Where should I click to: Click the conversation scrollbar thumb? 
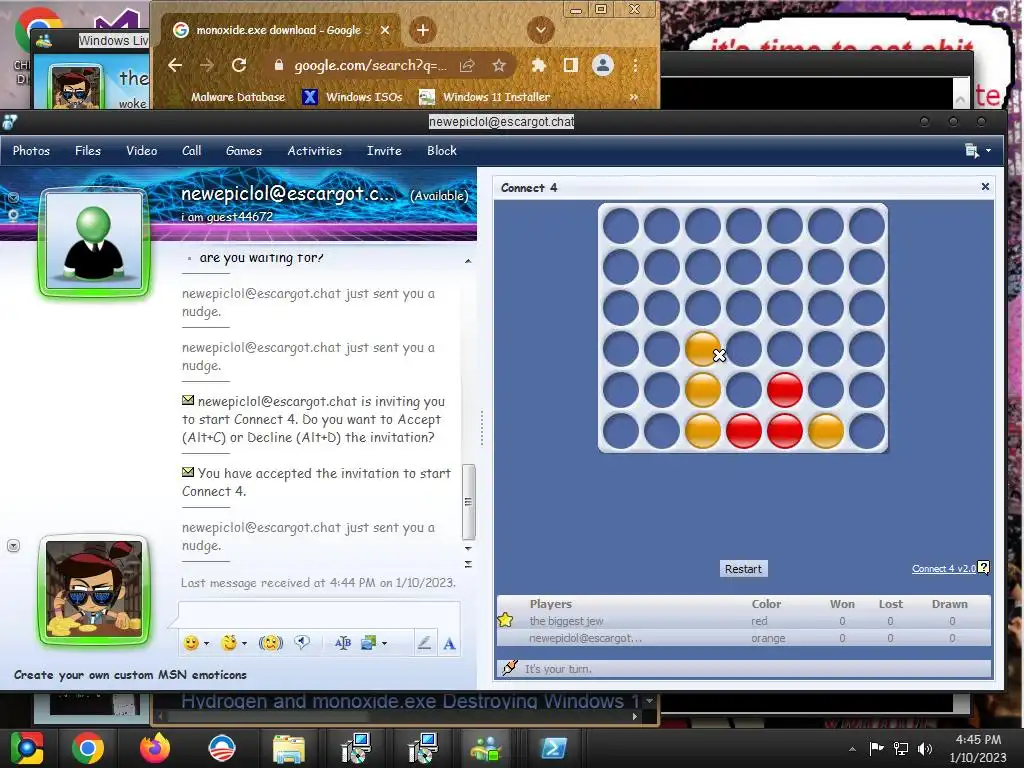pos(468,502)
